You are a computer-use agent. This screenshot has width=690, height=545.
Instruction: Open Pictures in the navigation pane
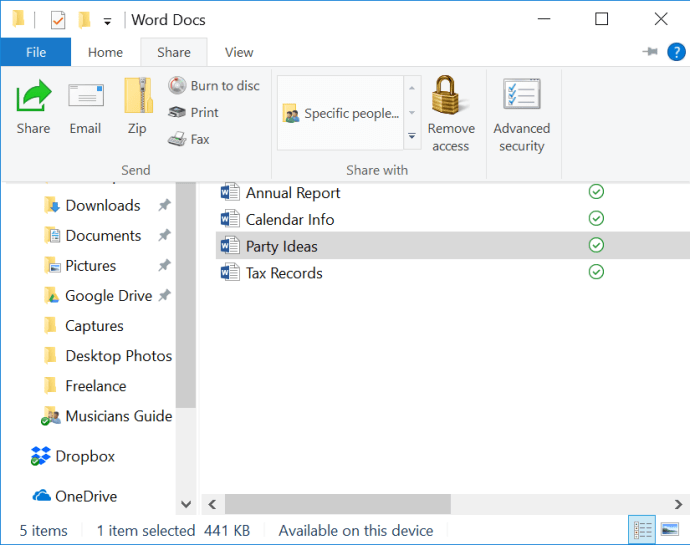point(90,265)
